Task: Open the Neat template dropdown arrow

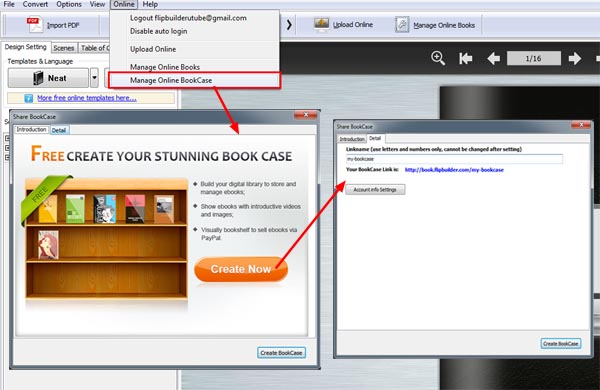Action: coord(95,78)
